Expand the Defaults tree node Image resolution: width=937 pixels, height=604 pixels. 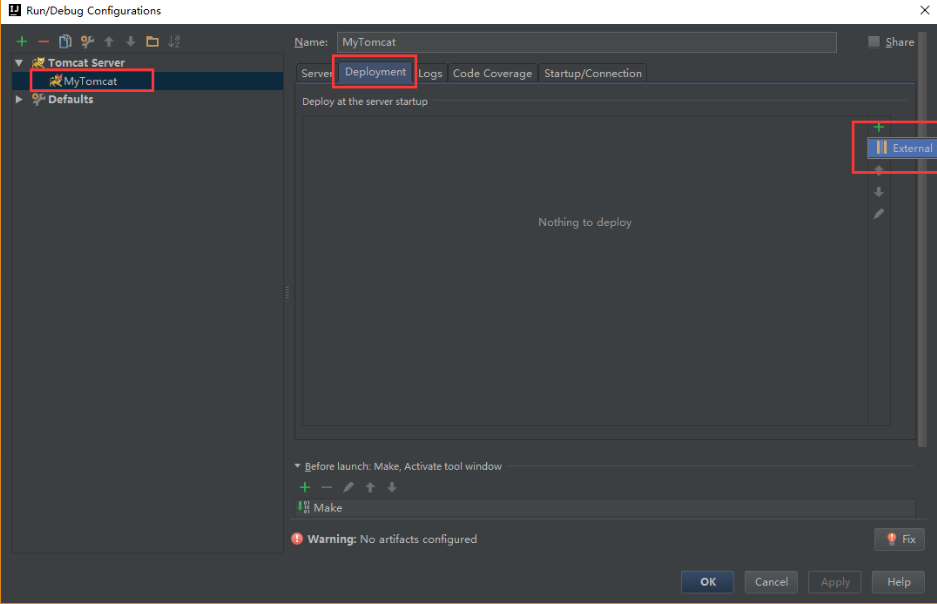(19, 99)
